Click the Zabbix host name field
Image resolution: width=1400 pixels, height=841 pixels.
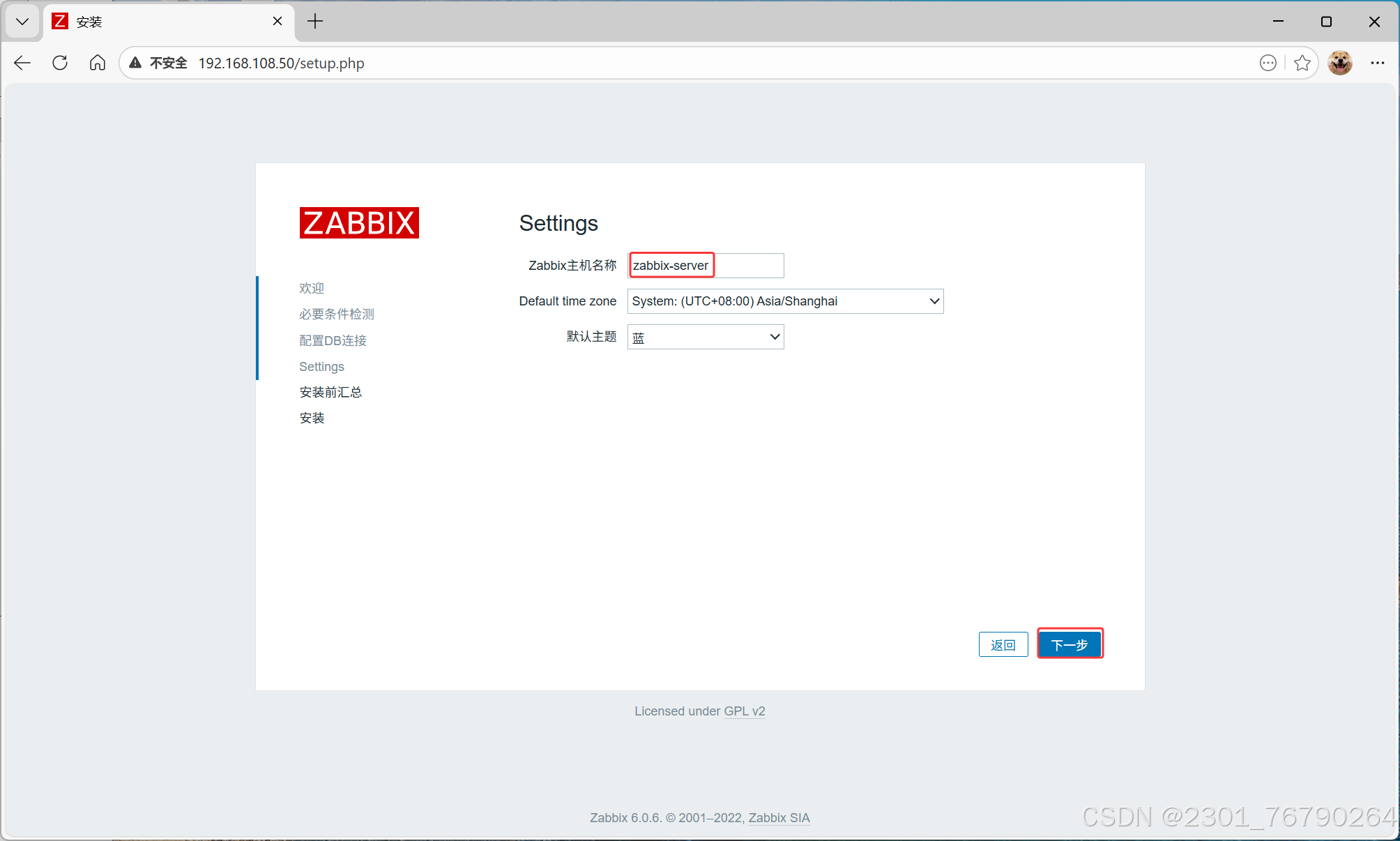tap(706, 266)
